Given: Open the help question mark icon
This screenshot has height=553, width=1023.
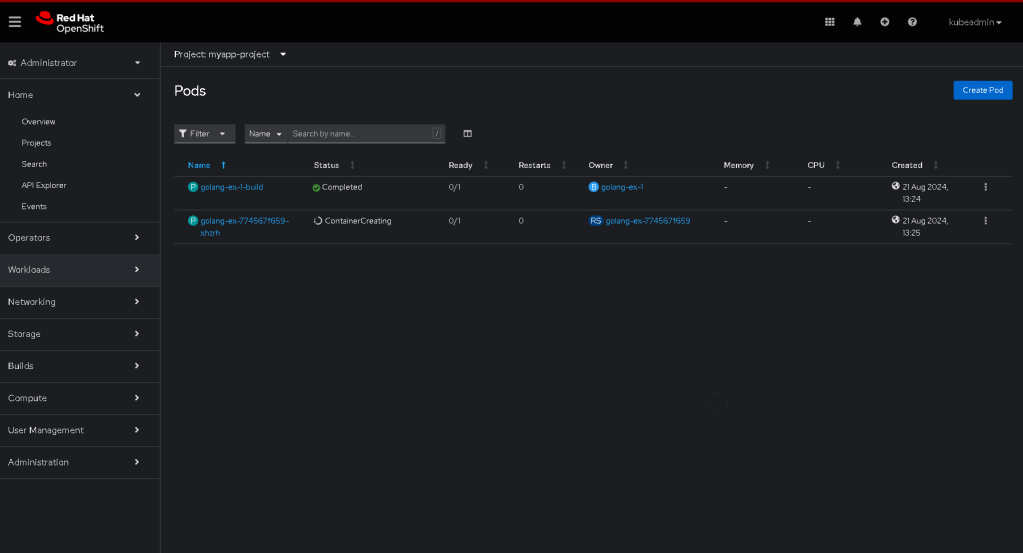Looking at the screenshot, I should coord(912,22).
